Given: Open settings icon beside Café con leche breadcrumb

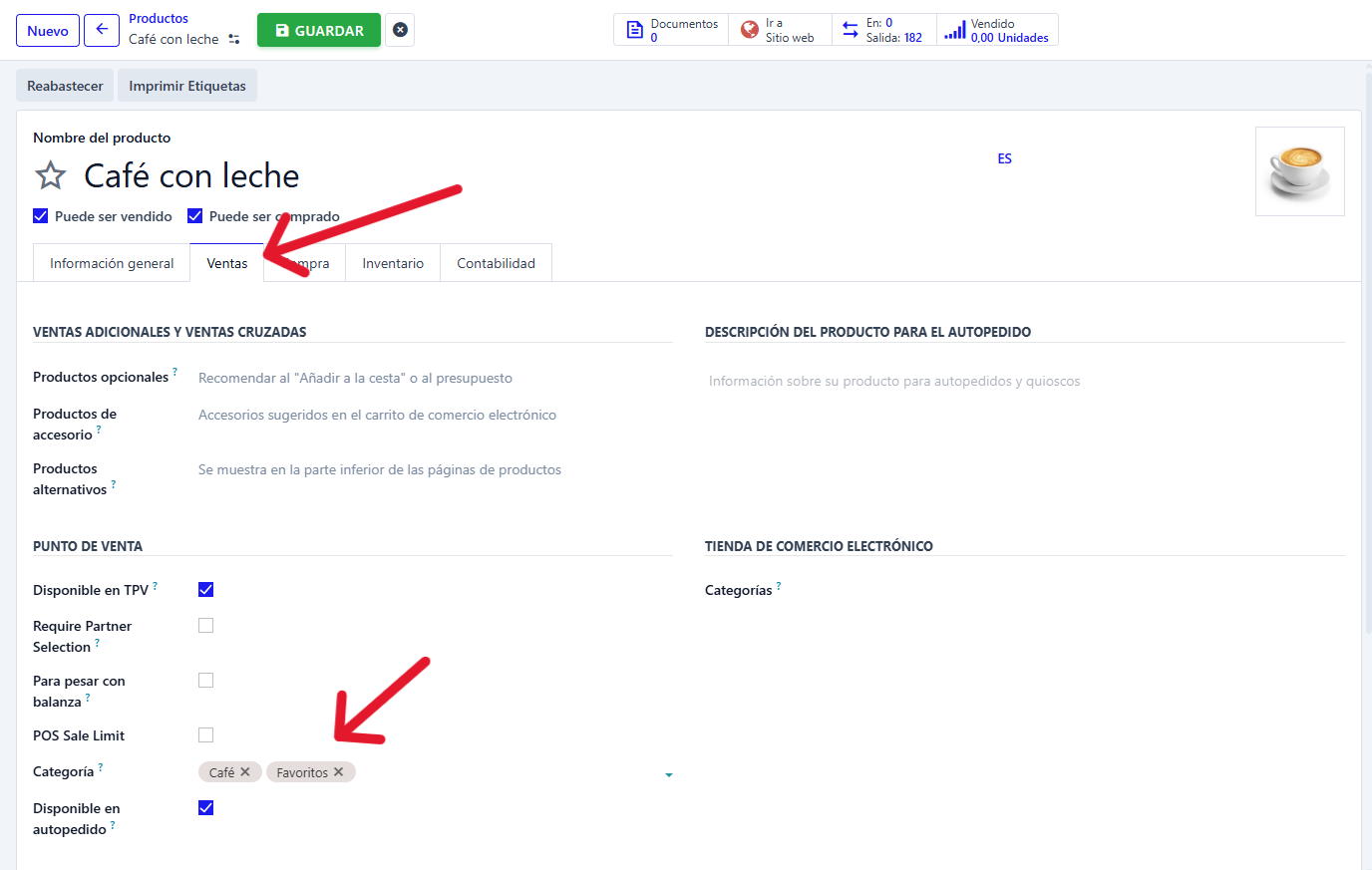Looking at the screenshot, I should [234, 40].
